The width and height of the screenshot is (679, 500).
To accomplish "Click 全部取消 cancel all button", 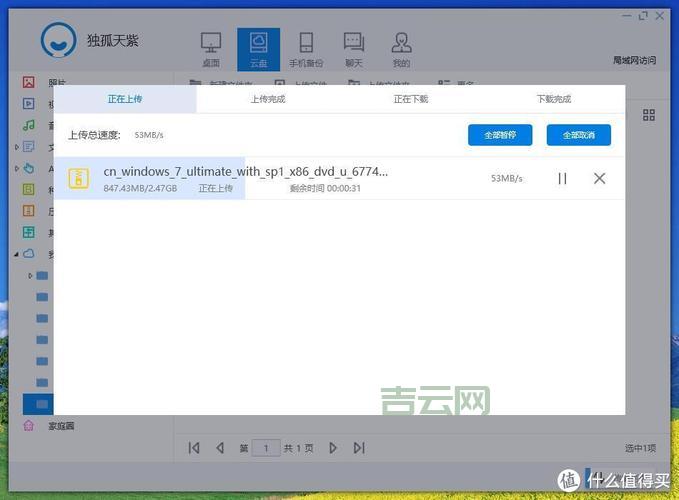I will pos(579,135).
